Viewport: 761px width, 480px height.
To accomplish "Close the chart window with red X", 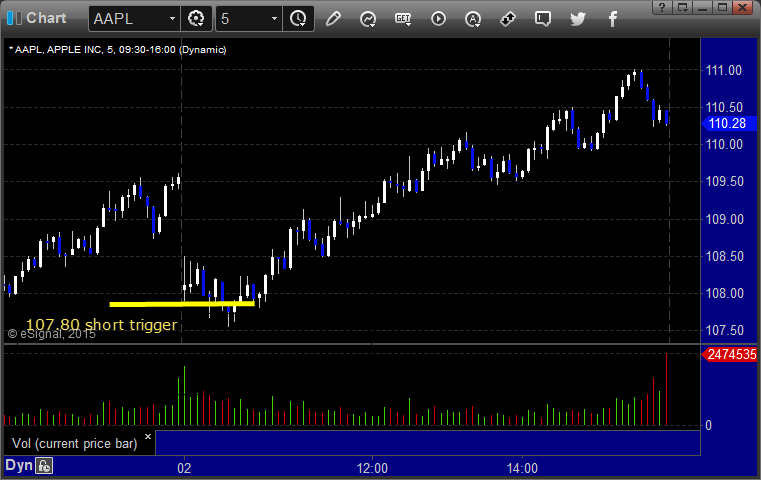I will point(743,7).
